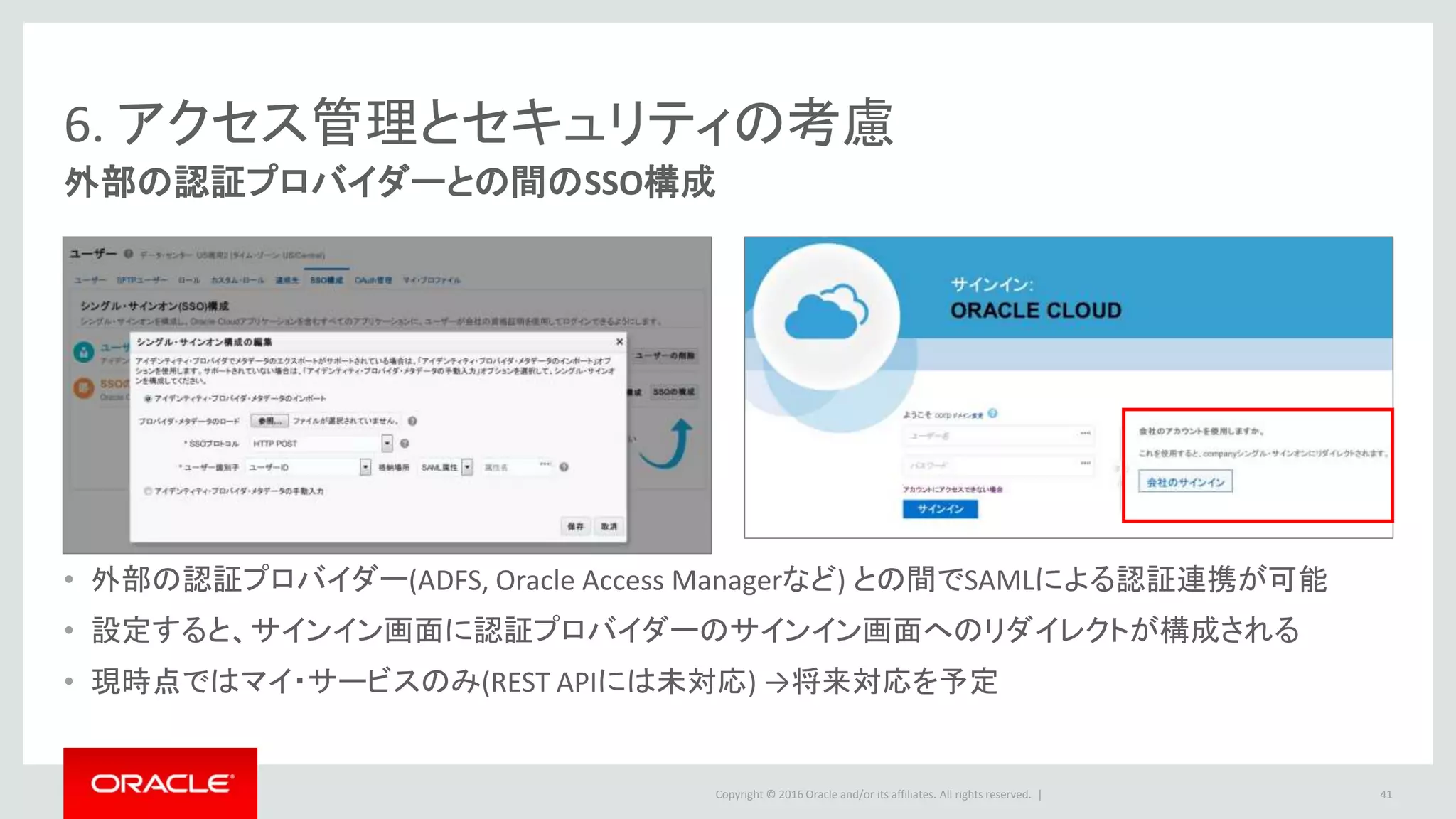Click the slide title 6. アクセス管理とセキュリティの考慮
Viewport: 1456px width, 819px height.
(478, 123)
